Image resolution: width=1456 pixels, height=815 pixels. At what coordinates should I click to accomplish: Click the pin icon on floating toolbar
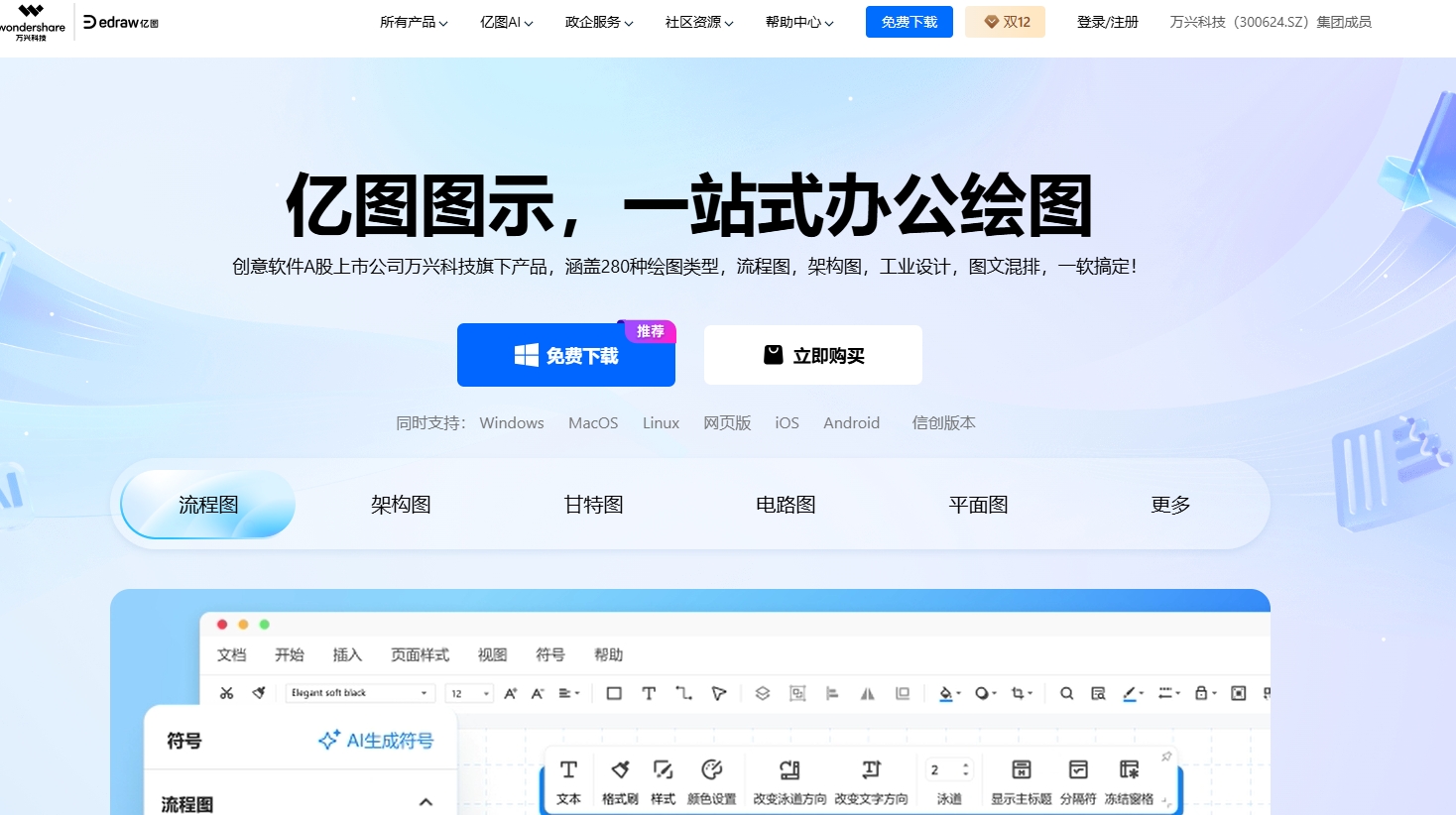point(1166,757)
